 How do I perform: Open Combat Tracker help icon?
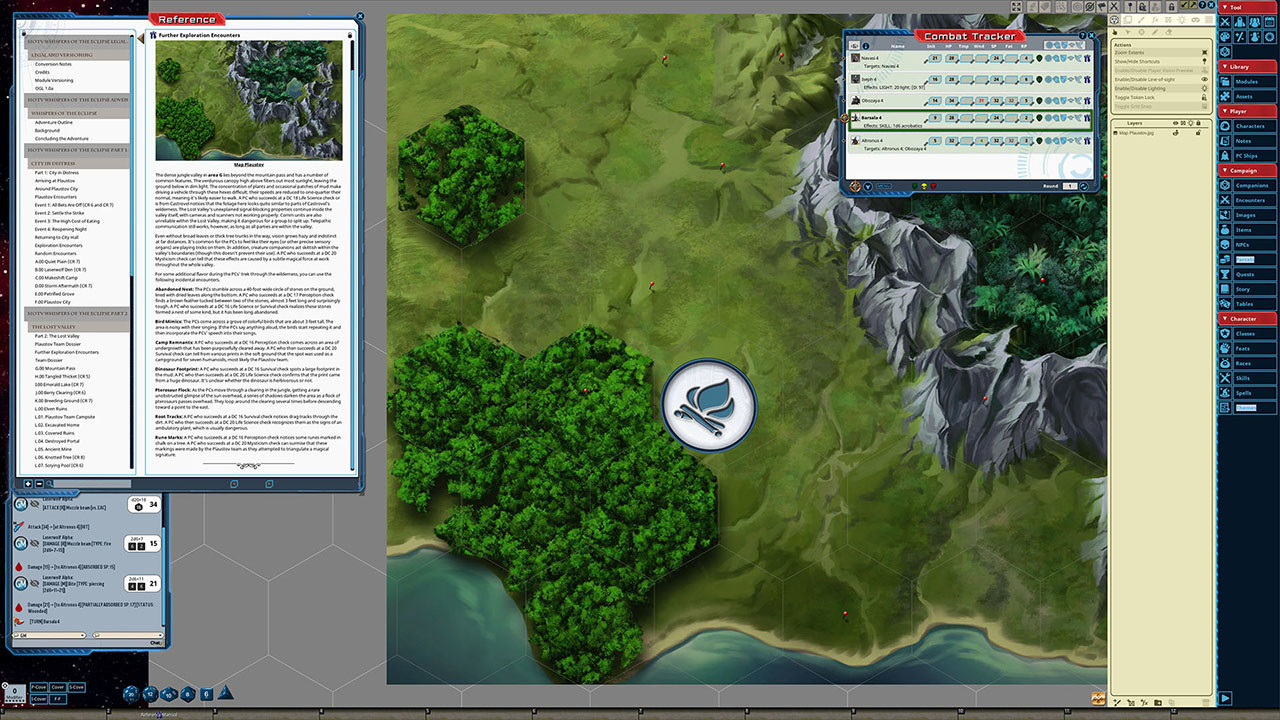(x=1082, y=36)
